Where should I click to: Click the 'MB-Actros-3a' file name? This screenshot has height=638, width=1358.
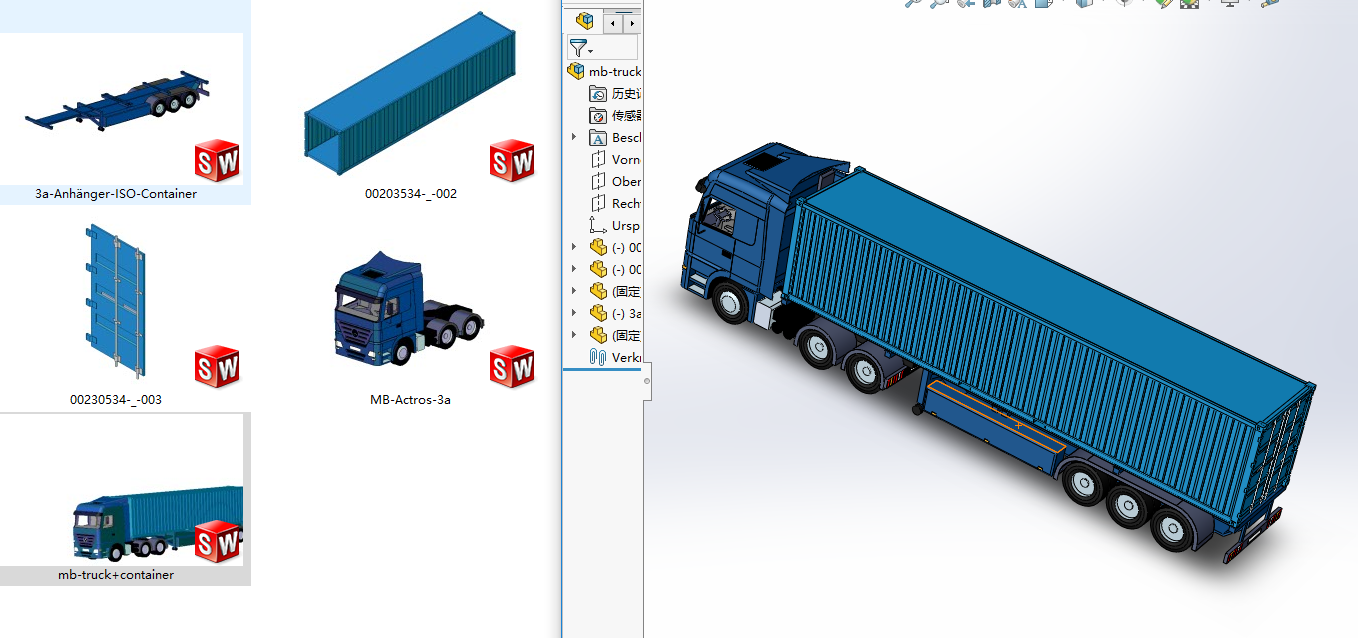[411, 400]
